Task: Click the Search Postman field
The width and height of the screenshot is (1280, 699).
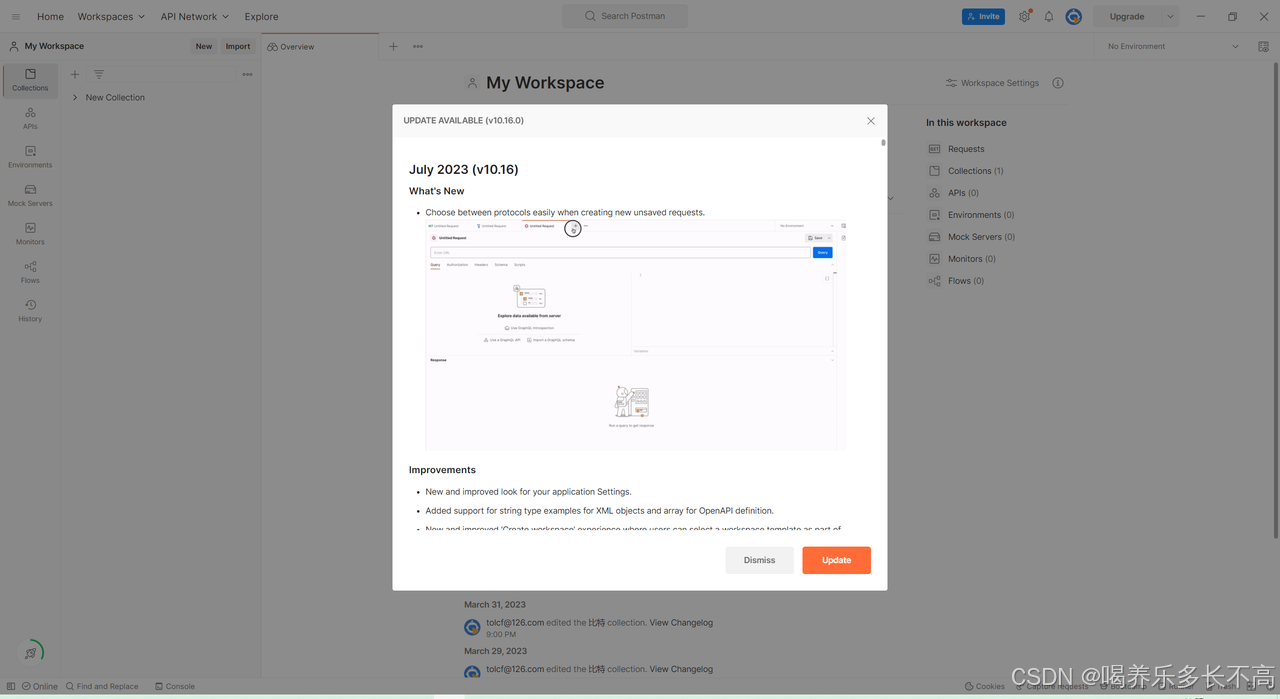Action: pos(625,16)
